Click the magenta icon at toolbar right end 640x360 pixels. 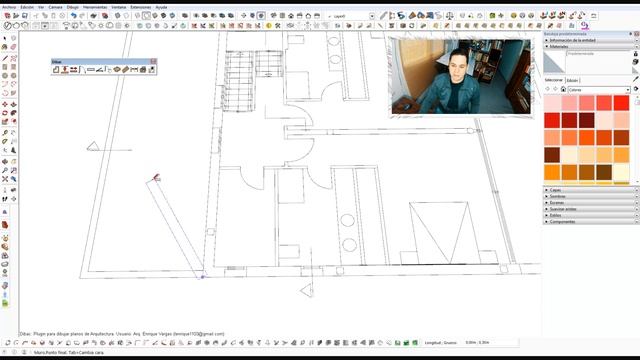[x=585, y=26]
